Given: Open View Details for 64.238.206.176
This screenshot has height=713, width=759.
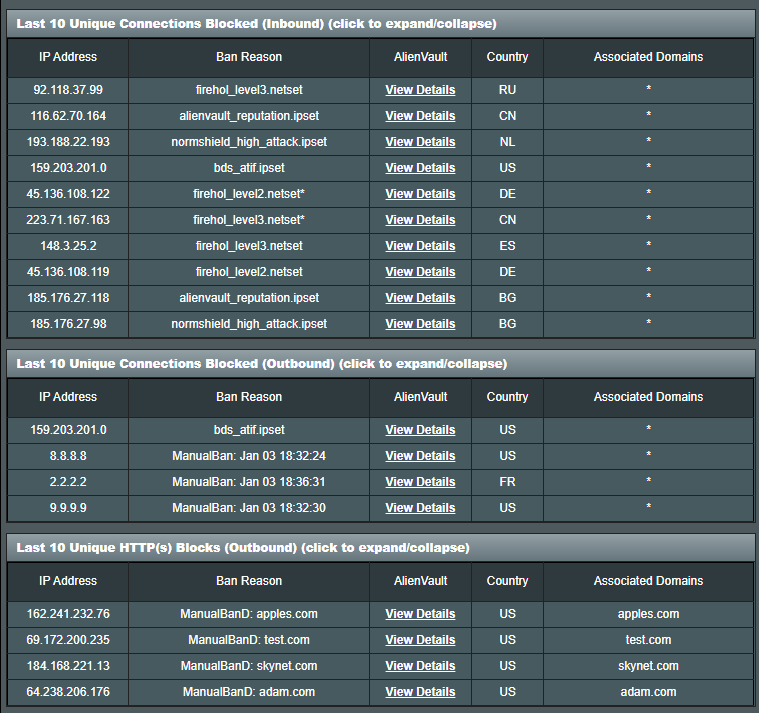Looking at the screenshot, I should click(420, 692).
